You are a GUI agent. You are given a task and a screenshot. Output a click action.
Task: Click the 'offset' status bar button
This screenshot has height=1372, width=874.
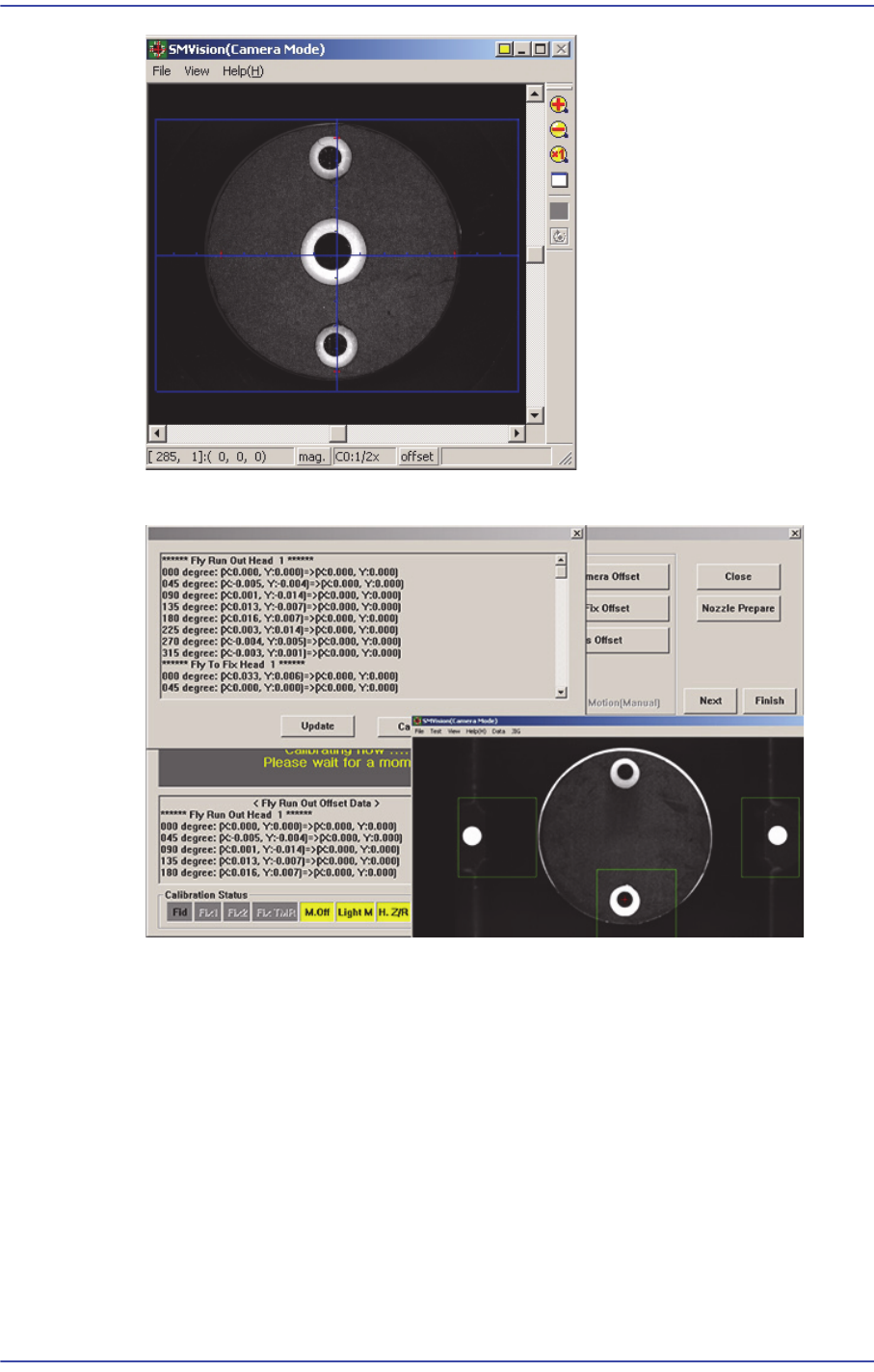pyautogui.click(x=417, y=457)
